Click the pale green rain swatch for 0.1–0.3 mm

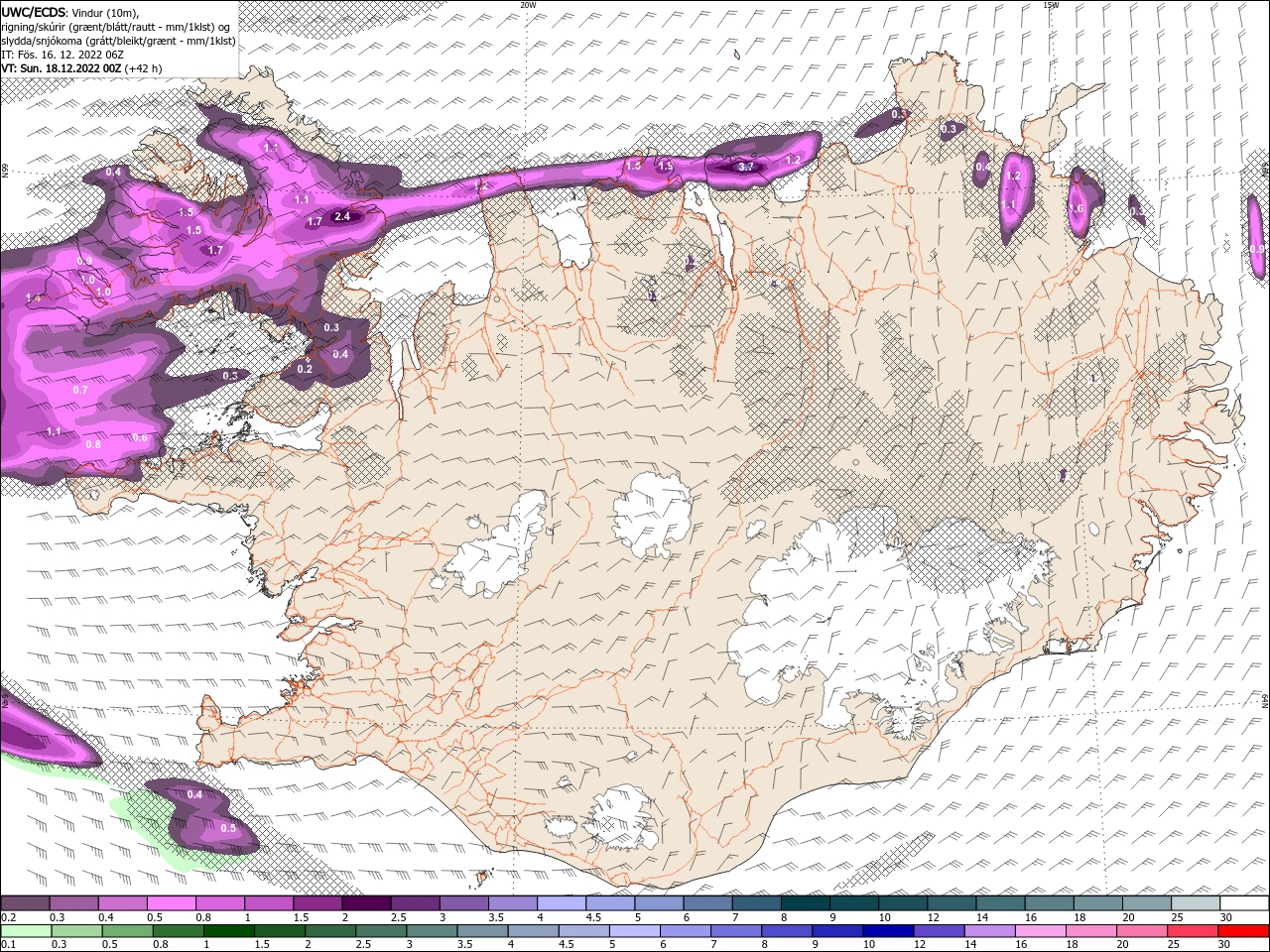point(26,930)
